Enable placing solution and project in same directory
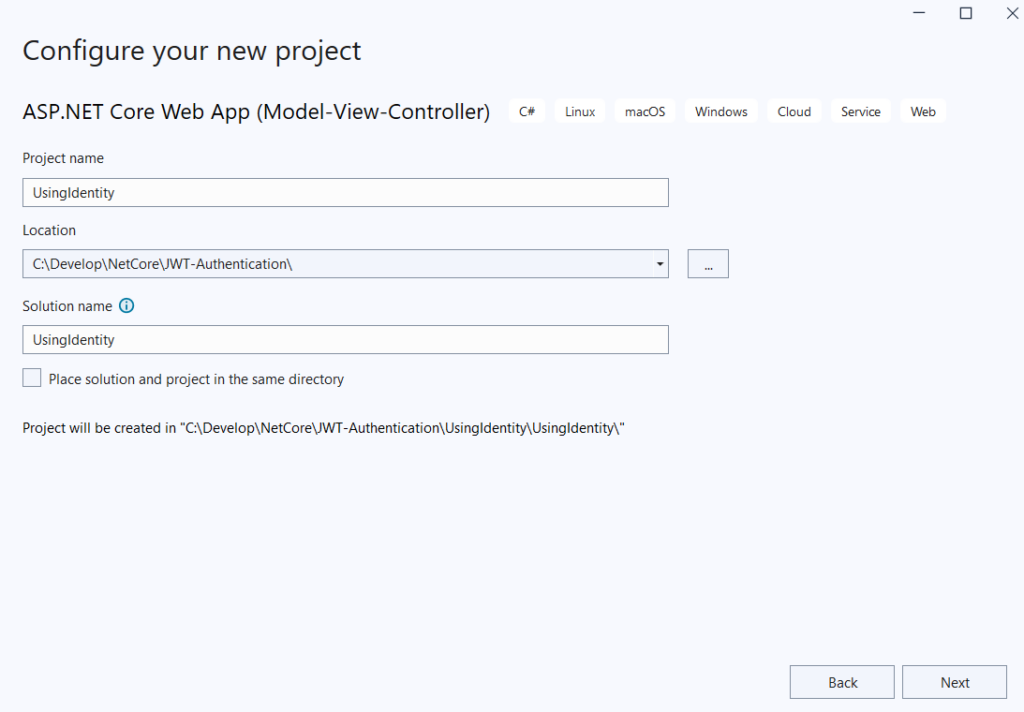 click(32, 378)
